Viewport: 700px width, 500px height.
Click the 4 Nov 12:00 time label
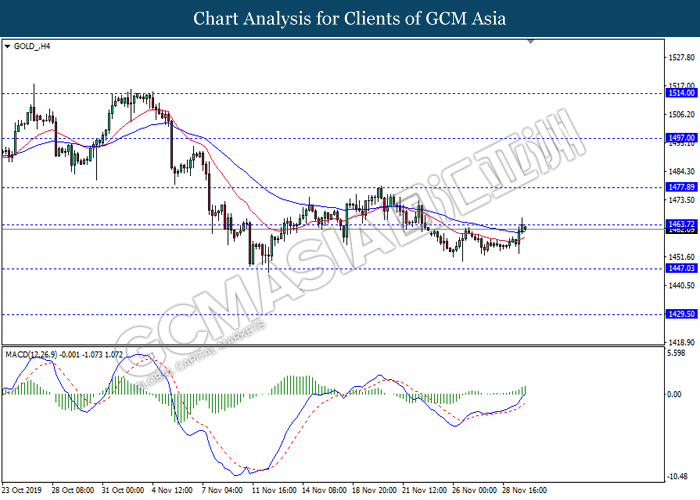coord(172,490)
